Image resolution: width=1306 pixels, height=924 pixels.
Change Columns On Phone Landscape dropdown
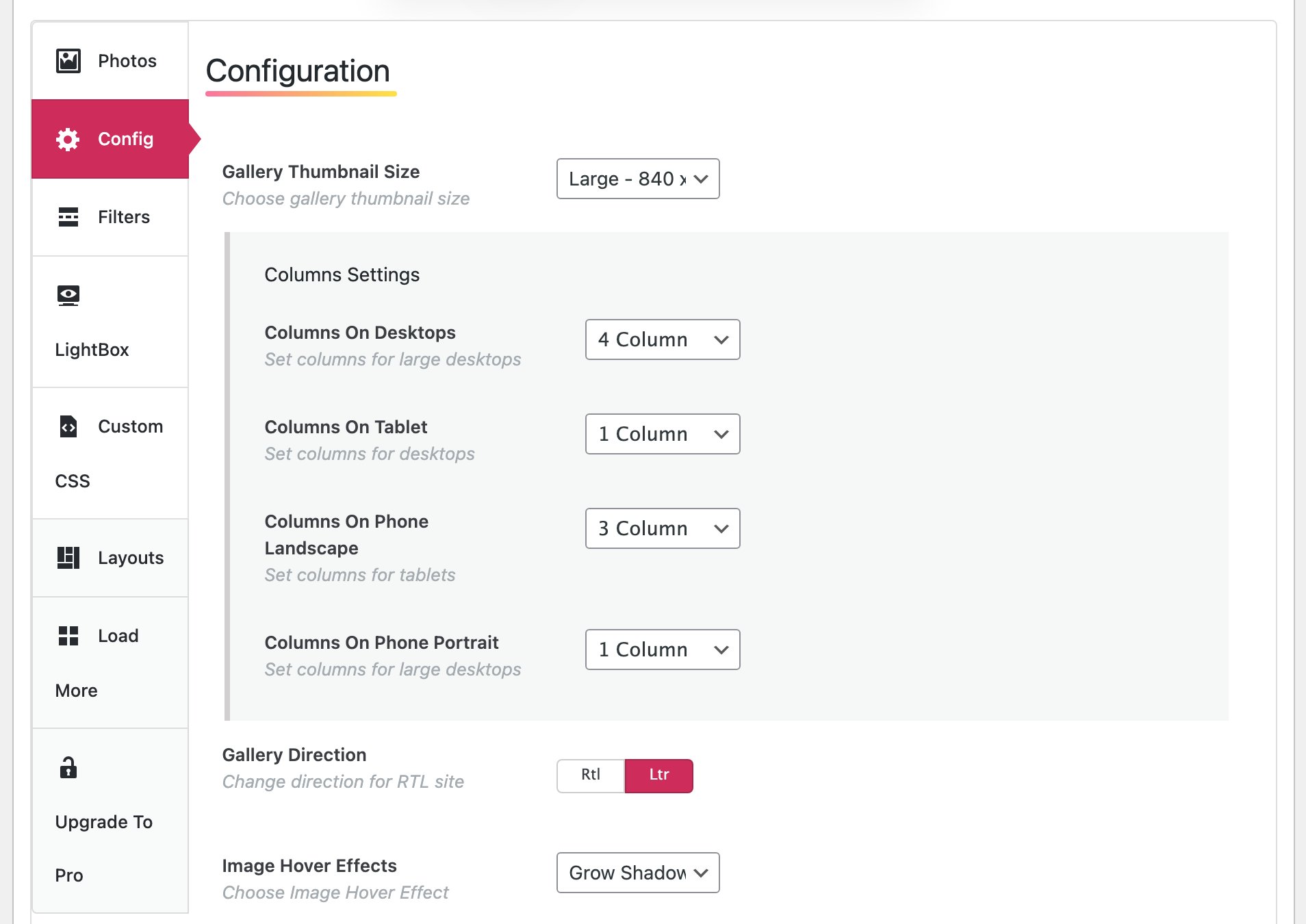(x=663, y=528)
